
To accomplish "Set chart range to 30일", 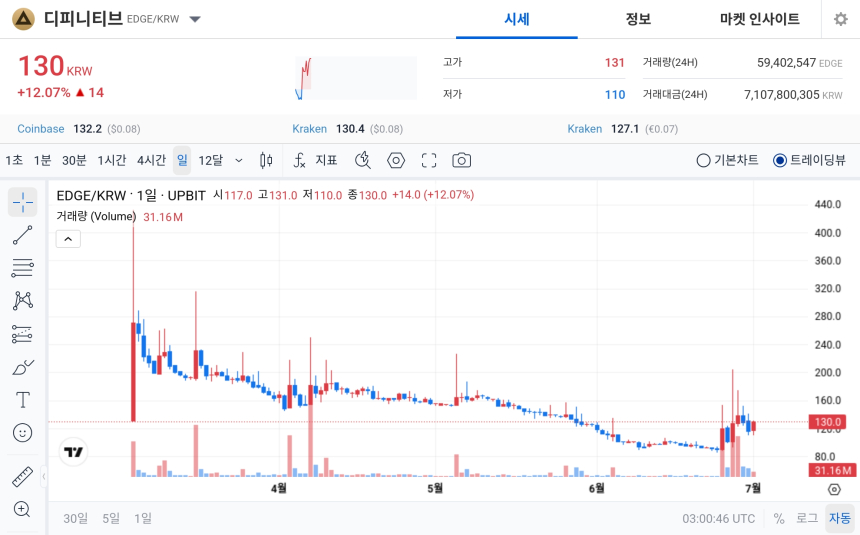I will click(x=76, y=519).
